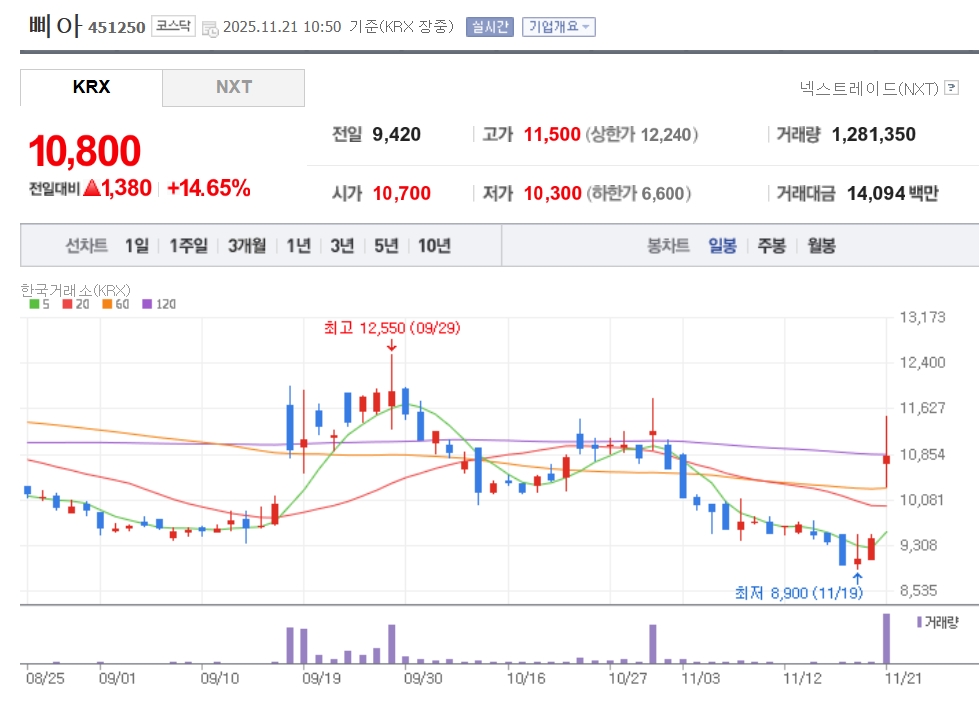Click the 거래량 value 1,281,350
This screenshot has width=979, height=707.
point(873,134)
